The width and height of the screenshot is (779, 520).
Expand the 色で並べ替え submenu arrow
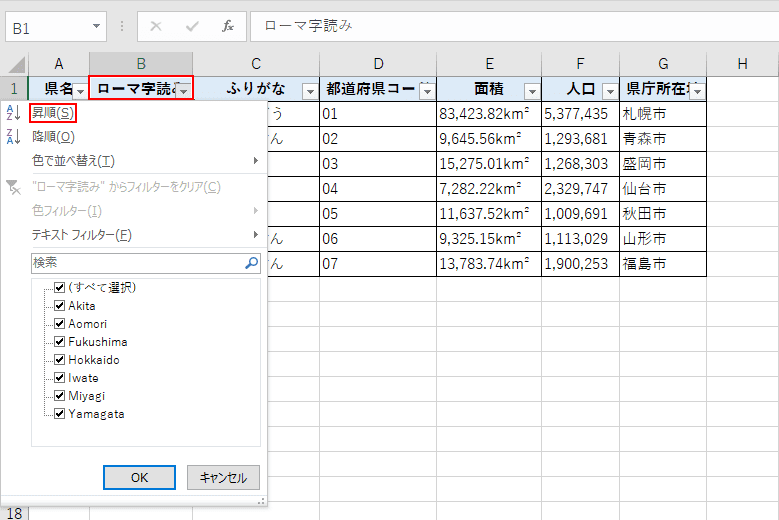pyautogui.click(x=256, y=160)
